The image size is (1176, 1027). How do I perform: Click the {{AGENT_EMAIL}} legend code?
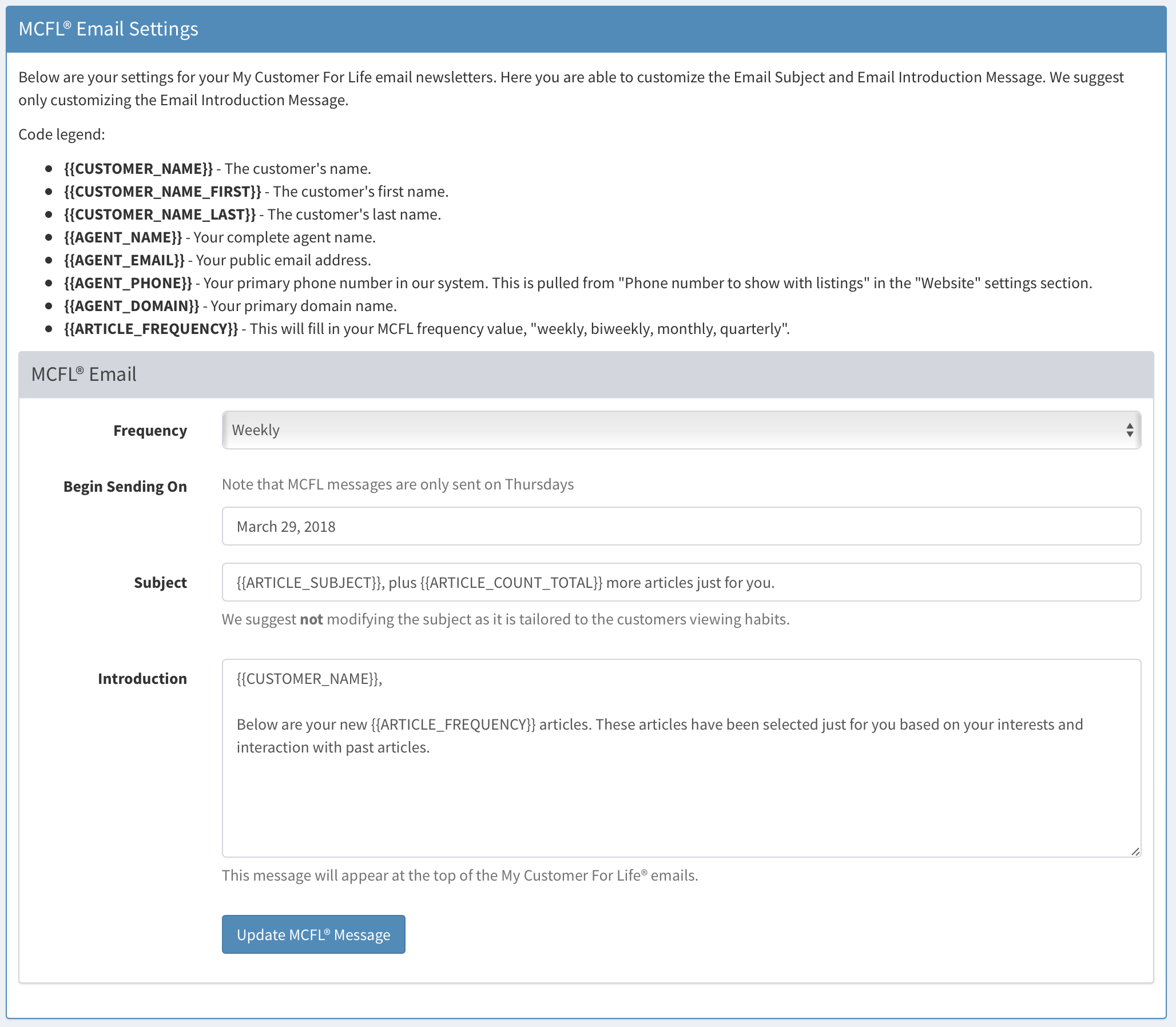125,260
